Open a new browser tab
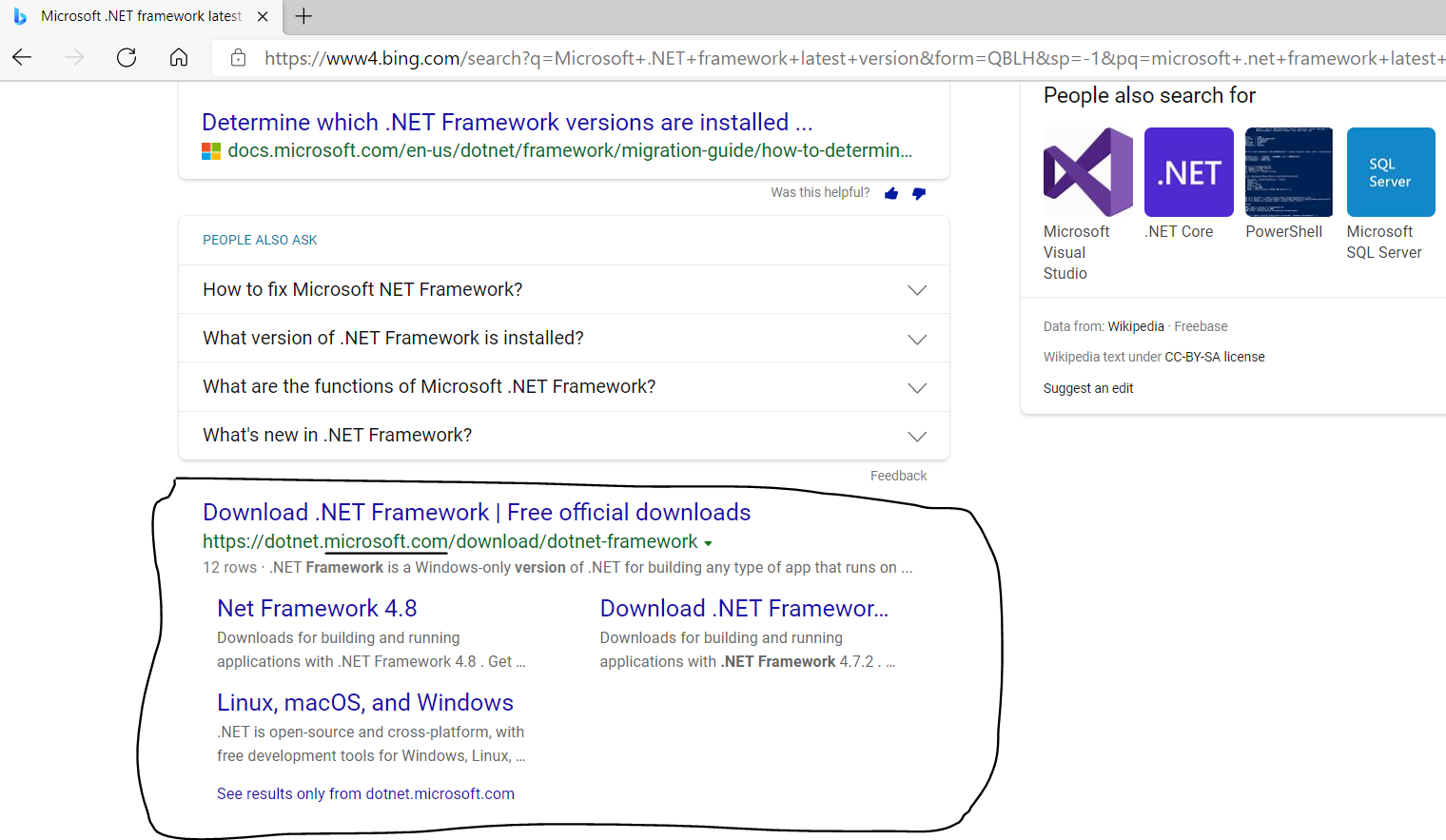Screen dimensions: 1446x840 point(303,16)
